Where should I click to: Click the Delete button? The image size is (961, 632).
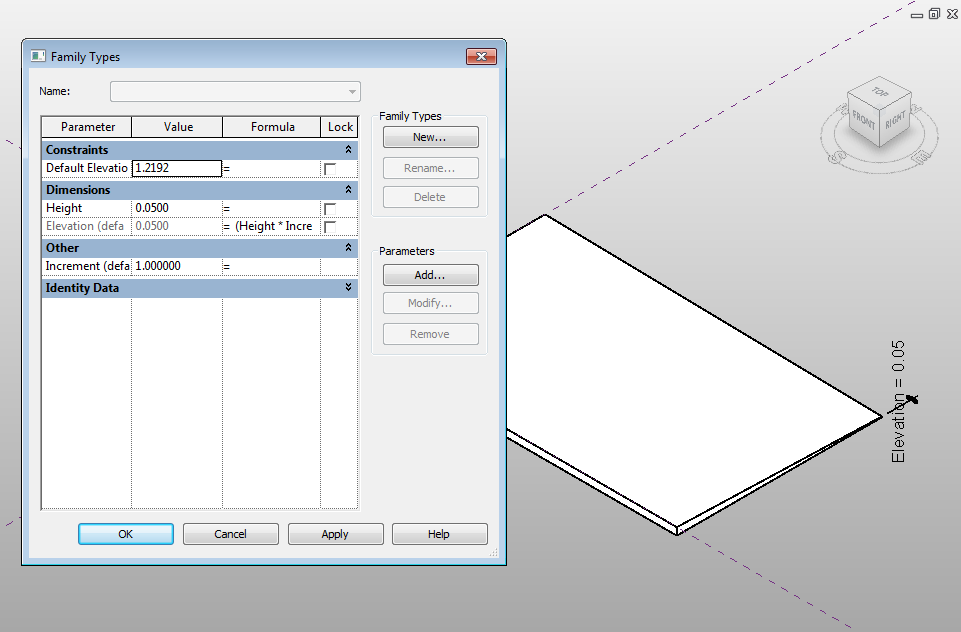coord(430,197)
